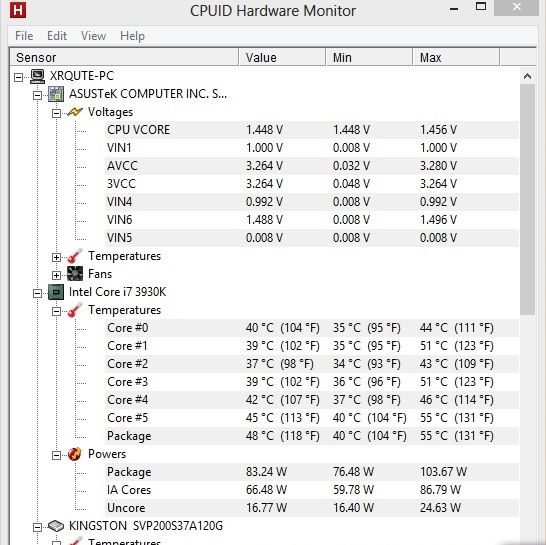Viewport: 546px width, 545px height.
Task: Click the 48 °C Package temperature value
Action: 282,436
